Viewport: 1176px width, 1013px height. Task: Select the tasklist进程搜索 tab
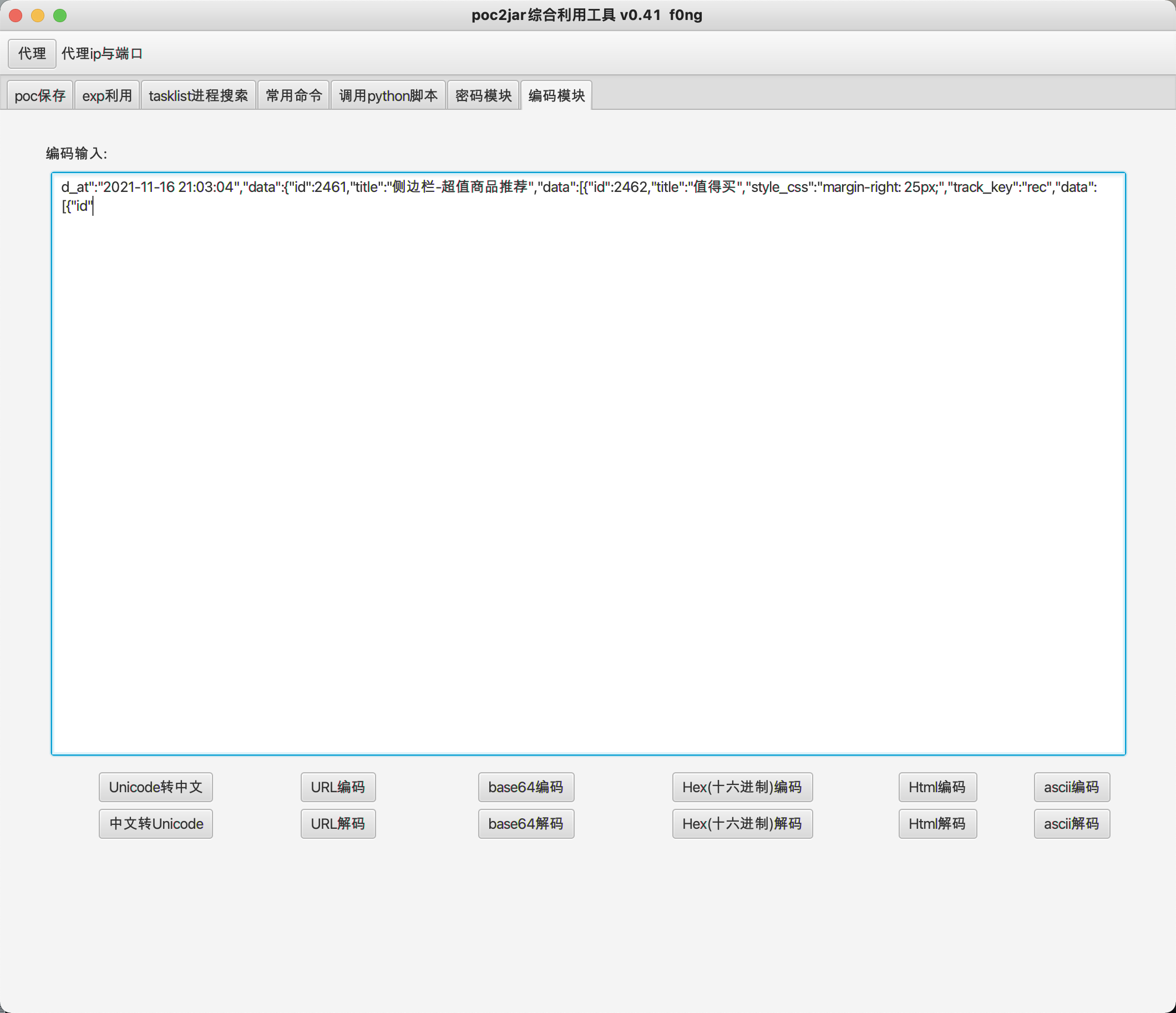click(198, 95)
